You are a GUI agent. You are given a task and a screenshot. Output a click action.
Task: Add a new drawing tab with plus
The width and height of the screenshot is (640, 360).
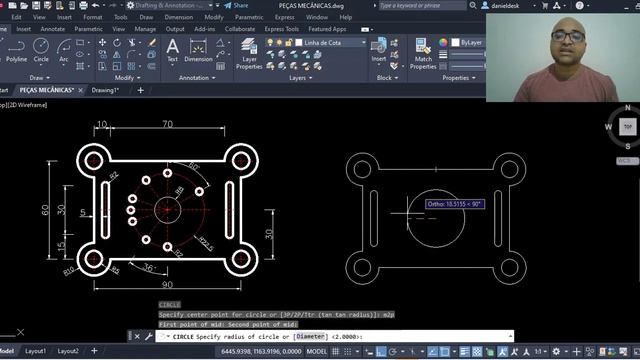point(140,90)
